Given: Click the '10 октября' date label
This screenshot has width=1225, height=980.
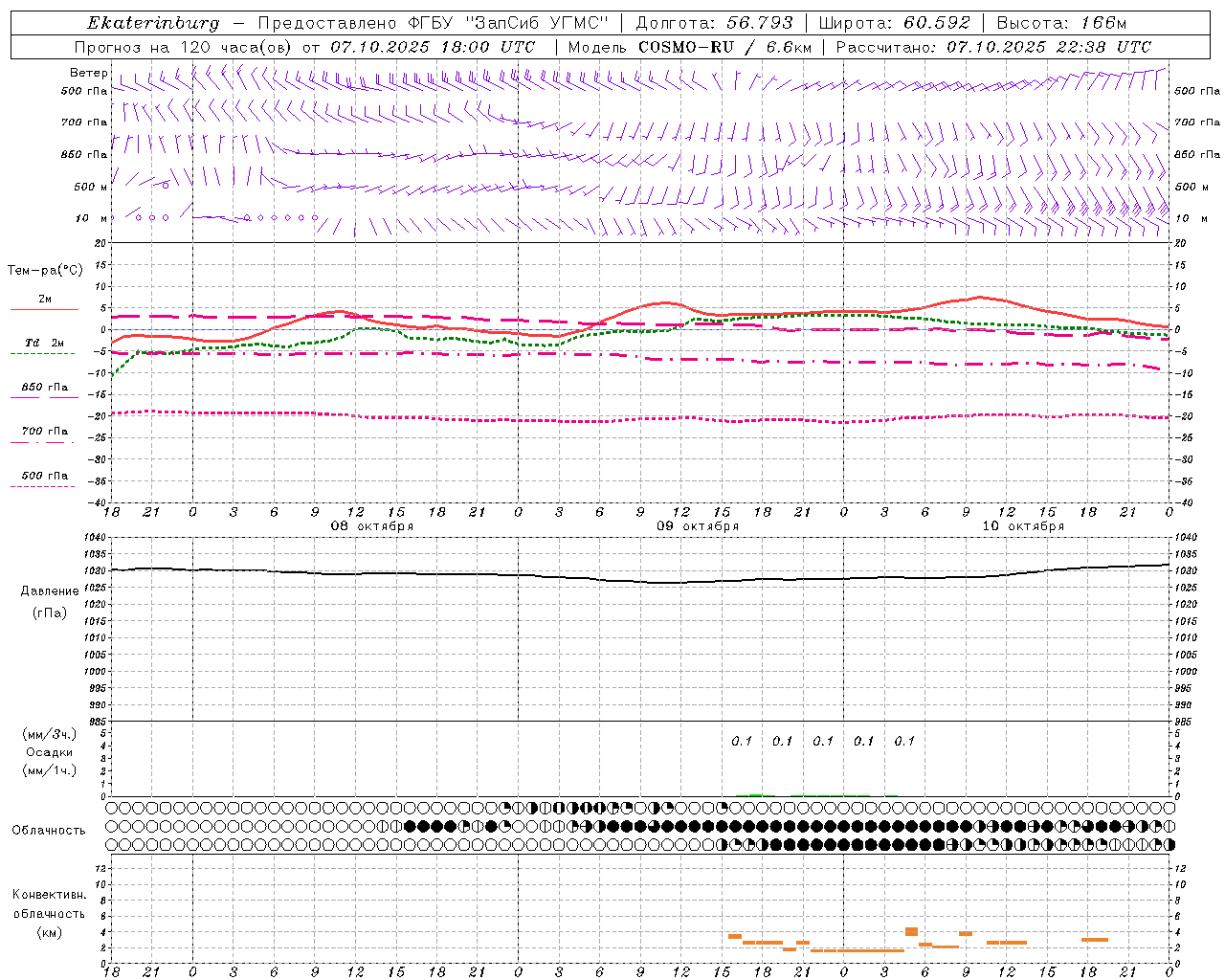Looking at the screenshot, I should (1023, 526).
